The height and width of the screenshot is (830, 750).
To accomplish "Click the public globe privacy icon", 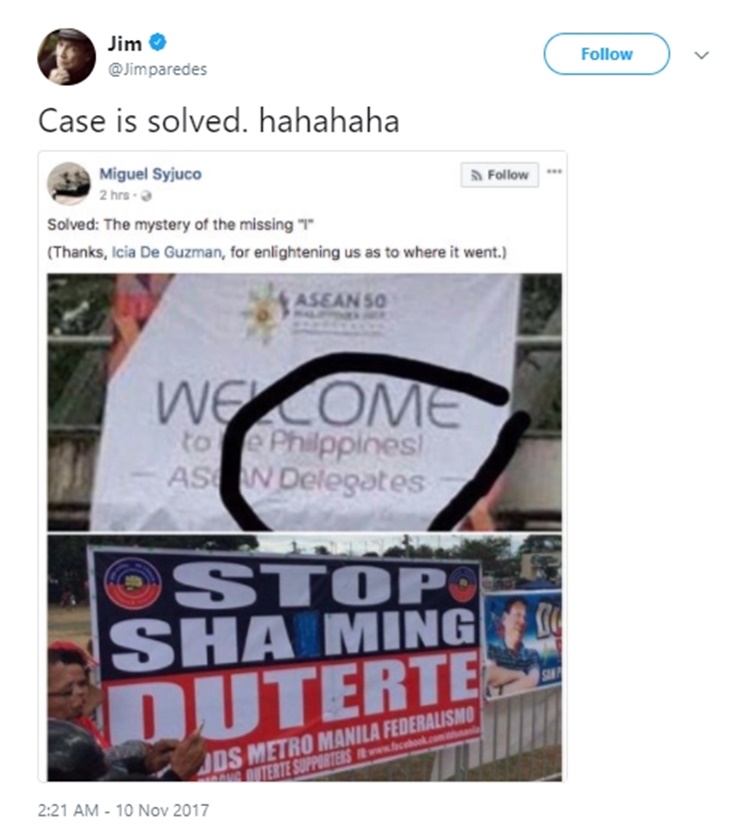I will [147, 196].
